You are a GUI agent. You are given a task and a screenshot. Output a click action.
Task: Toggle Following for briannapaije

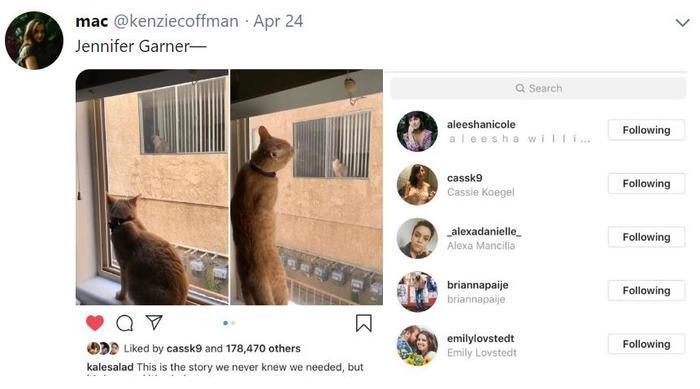click(x=646, y=291)
